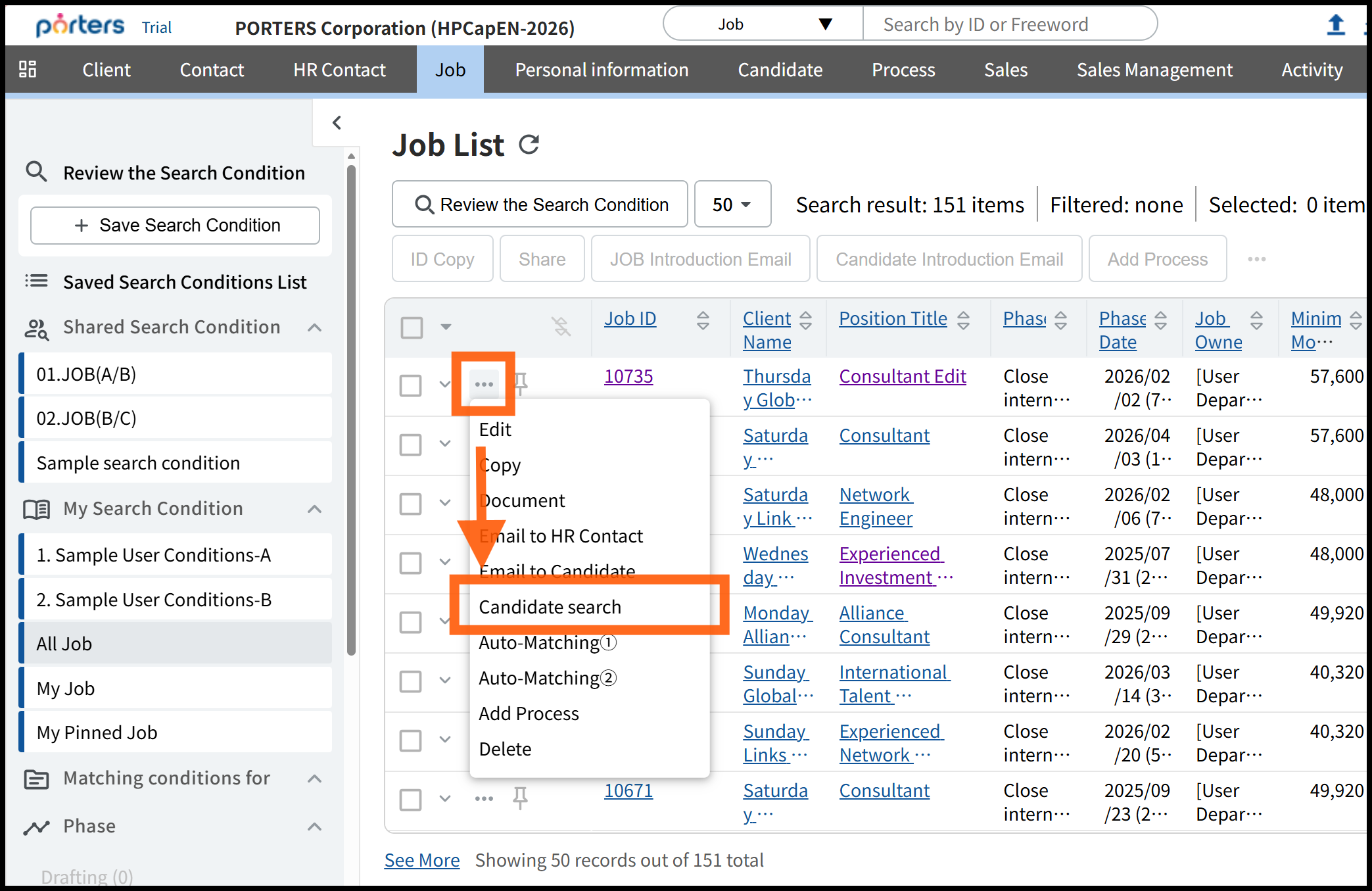Collapse the Shared Search Condition section

315,327
